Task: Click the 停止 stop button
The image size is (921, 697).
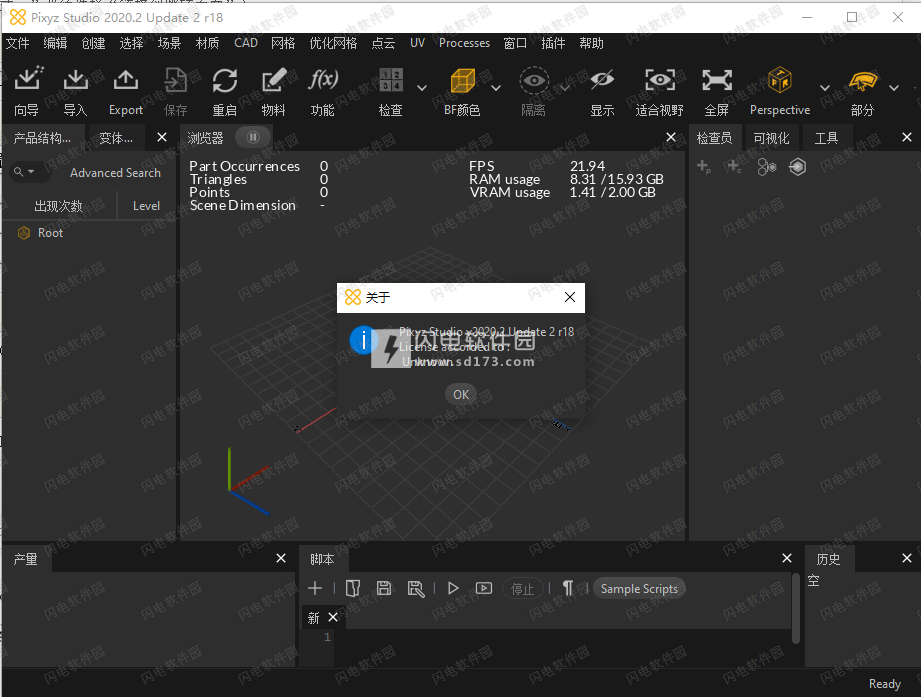Action: coord(522,588)
